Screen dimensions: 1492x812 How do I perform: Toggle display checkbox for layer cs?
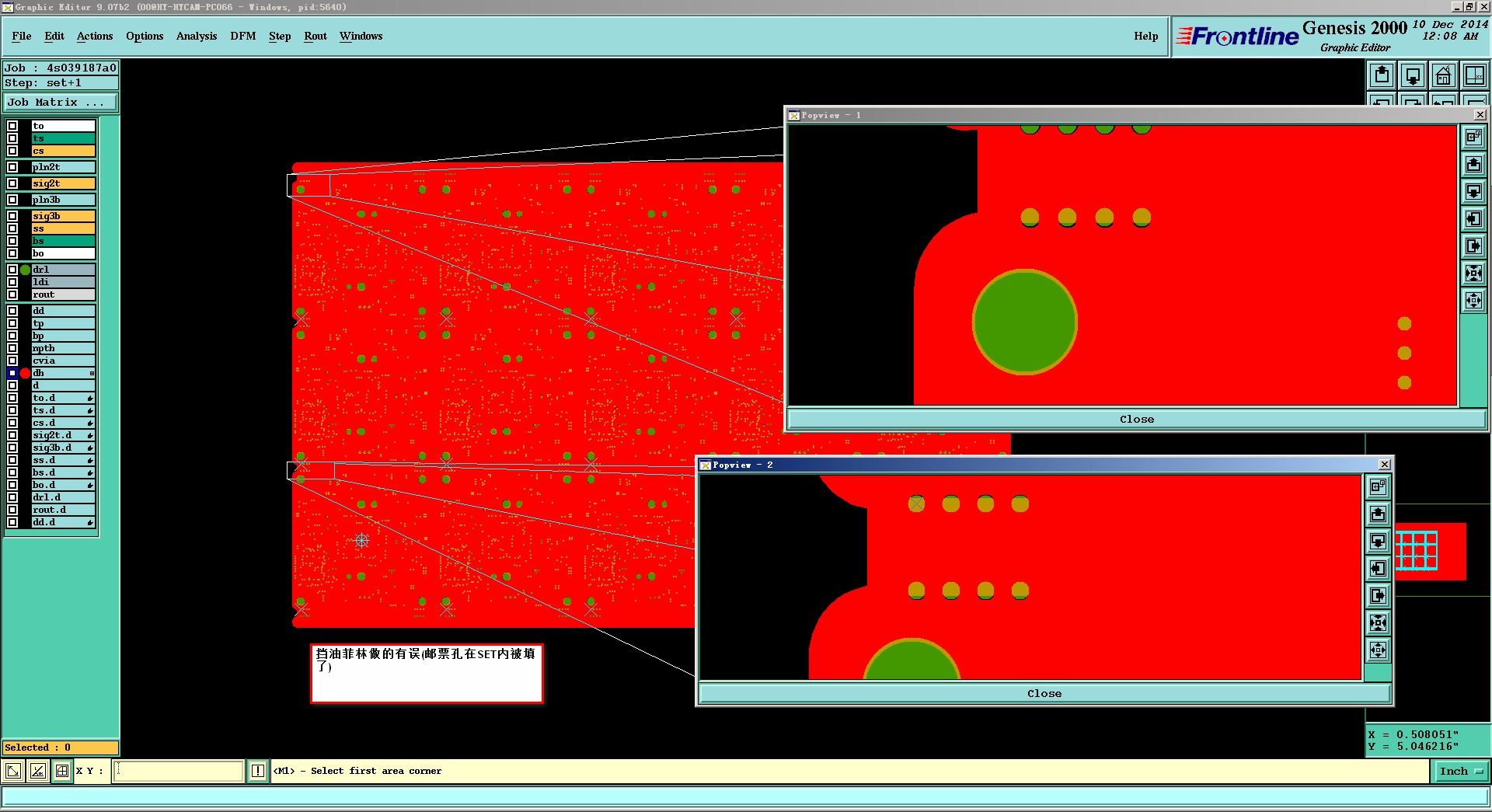tap(12, 151)
